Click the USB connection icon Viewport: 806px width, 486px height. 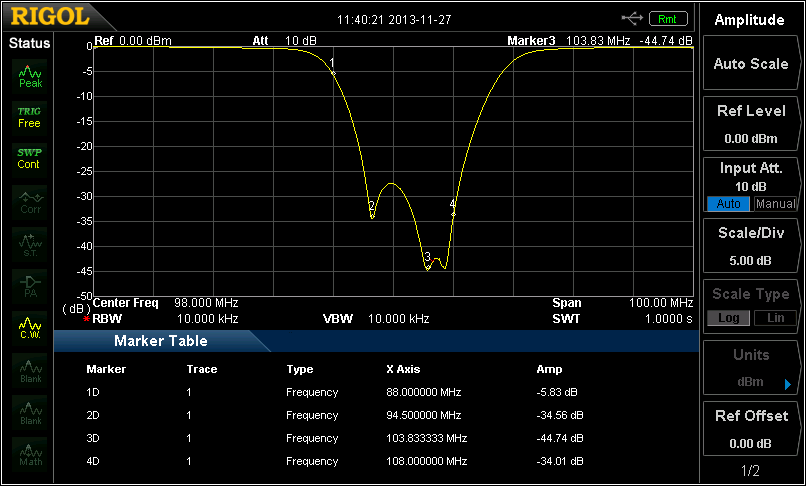point(631,18)
